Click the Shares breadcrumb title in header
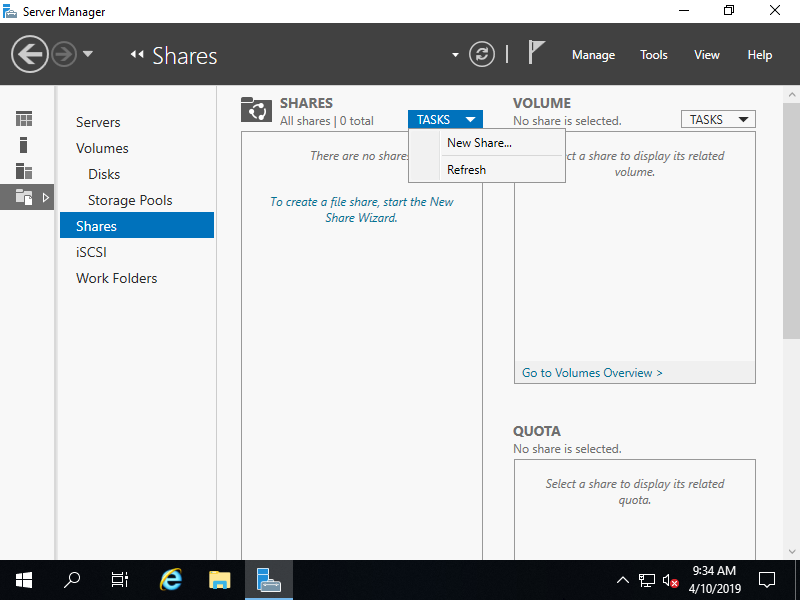 coord(185,56)
